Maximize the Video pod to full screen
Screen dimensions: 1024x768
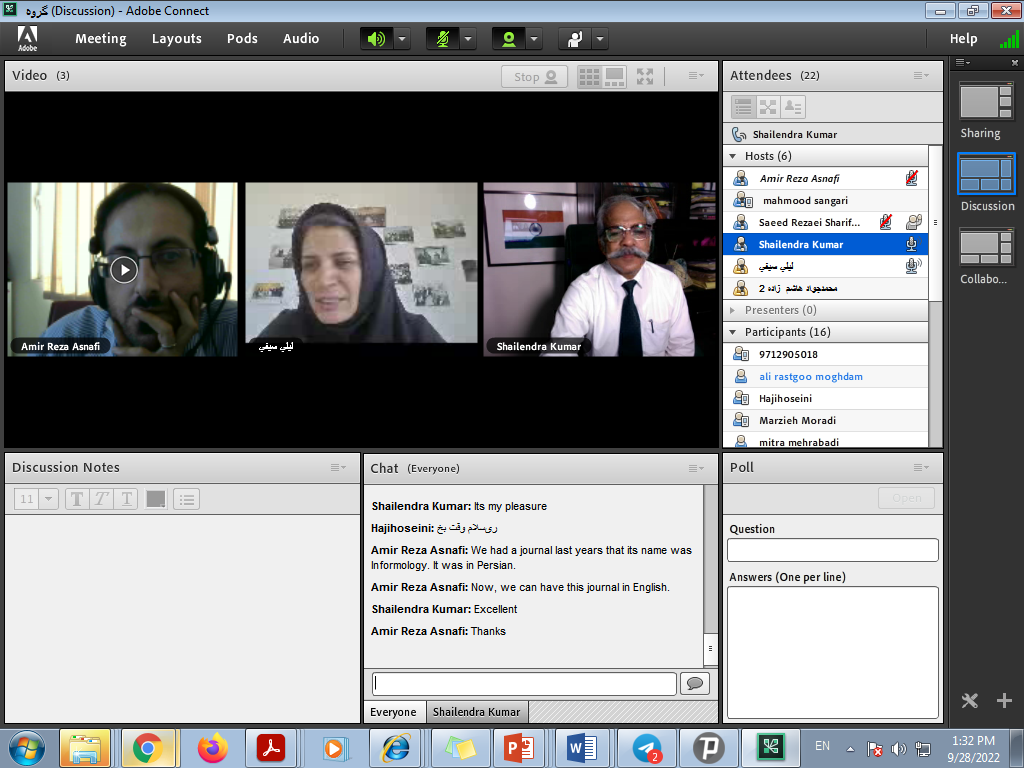(x=645, y=76)
